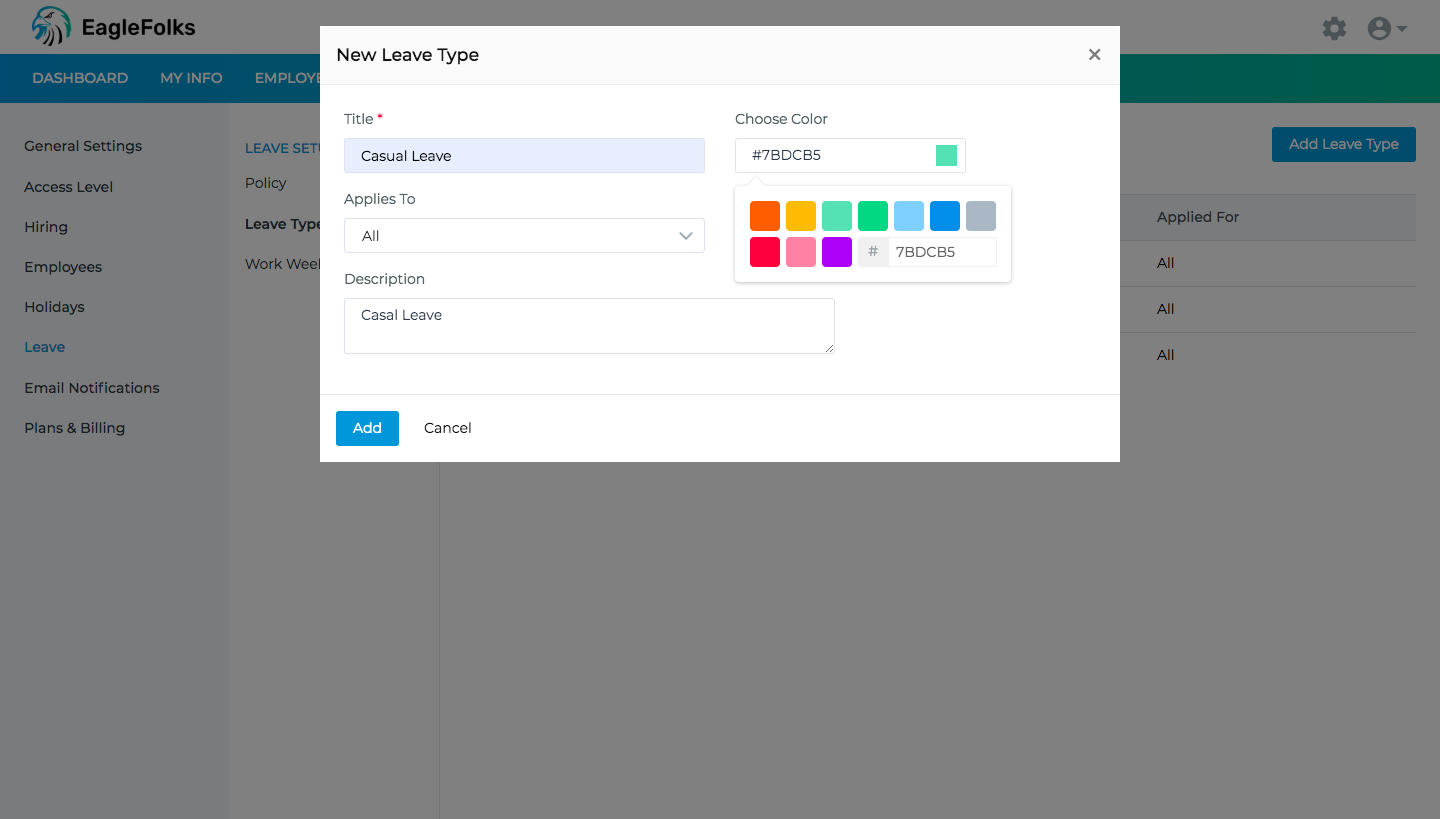This screenshot has width=1440, height=819.
Task: Open the Policy leave setting
Action: point(266,183)
